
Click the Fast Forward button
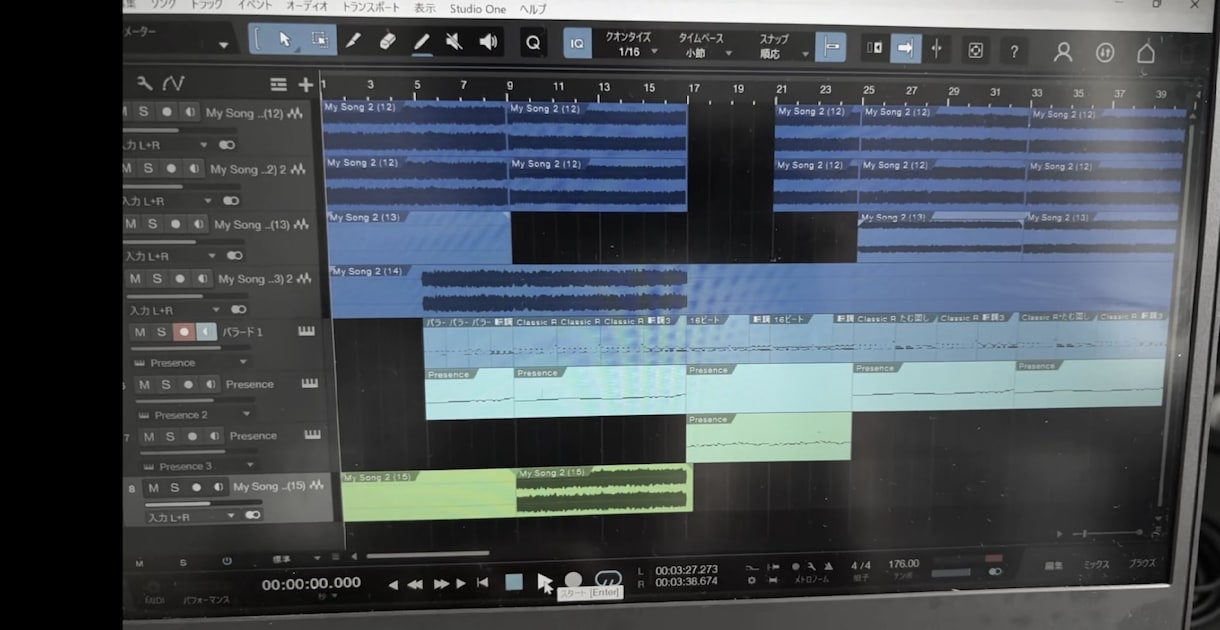pos(441,584)
